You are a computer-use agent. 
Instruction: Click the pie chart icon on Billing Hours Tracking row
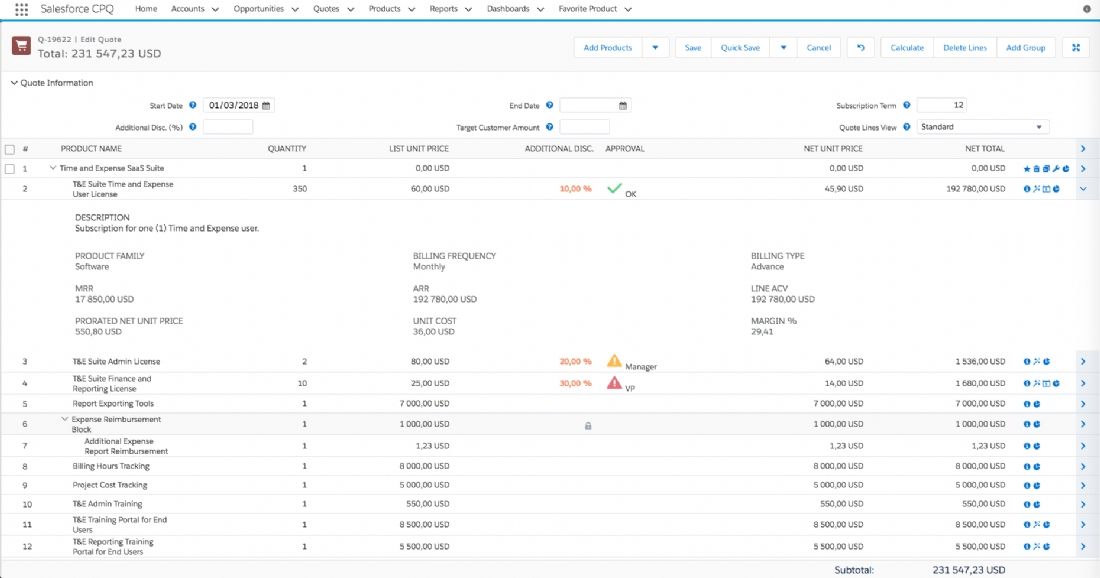click(x=1037, y=466)
